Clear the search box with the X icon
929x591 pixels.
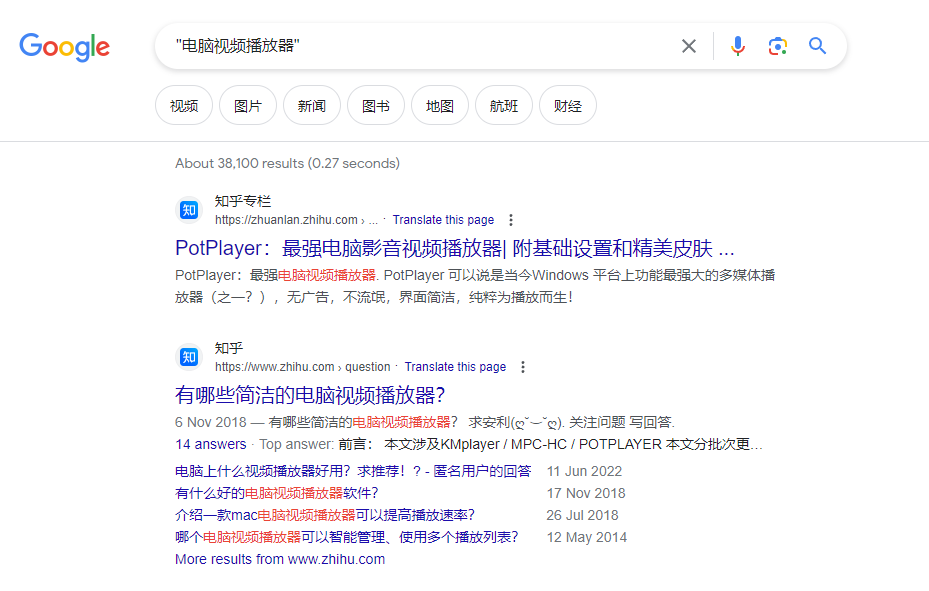(688, 46)
